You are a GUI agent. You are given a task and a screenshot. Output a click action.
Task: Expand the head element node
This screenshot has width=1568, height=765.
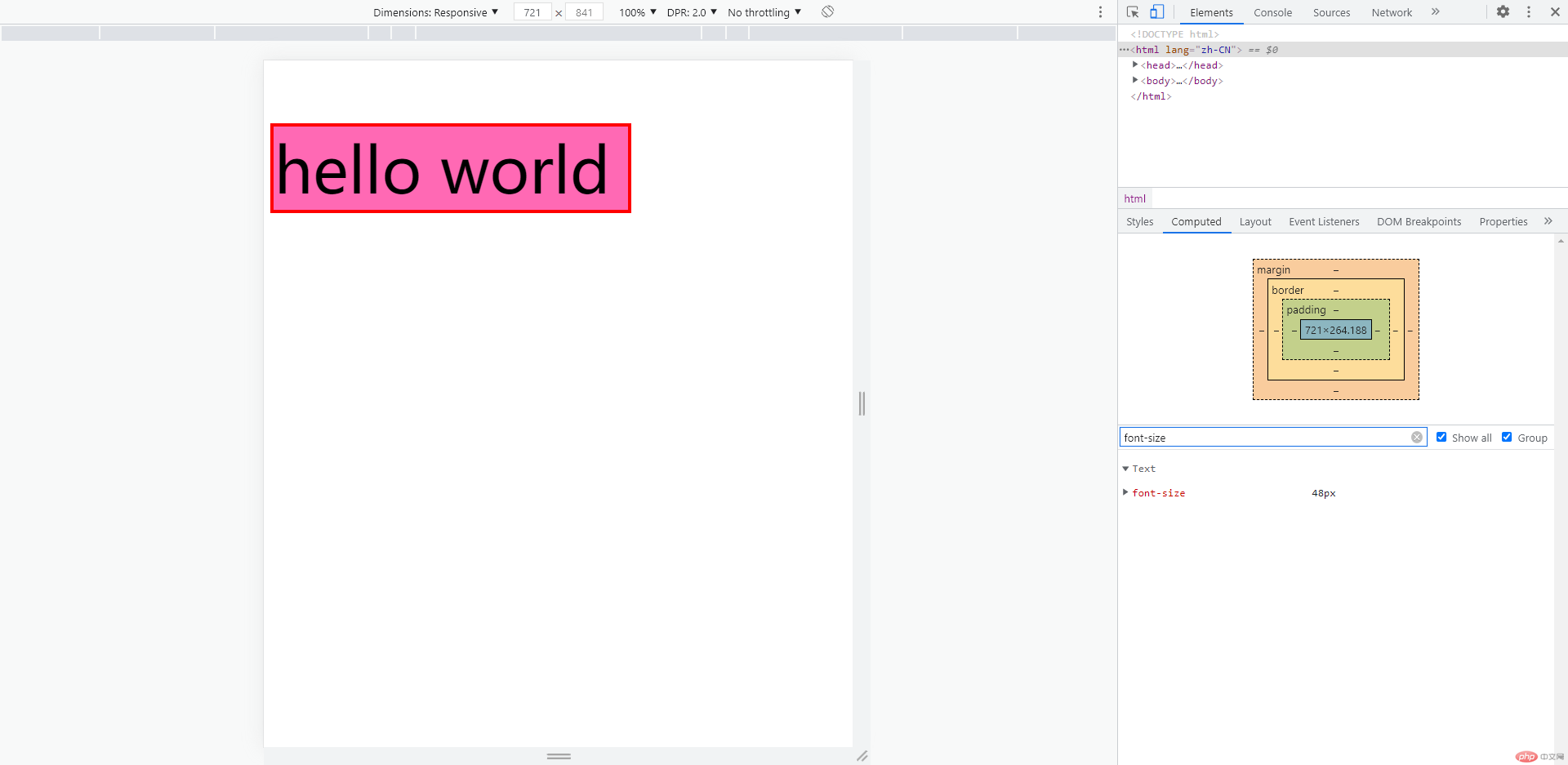(x=1135, y=64)
